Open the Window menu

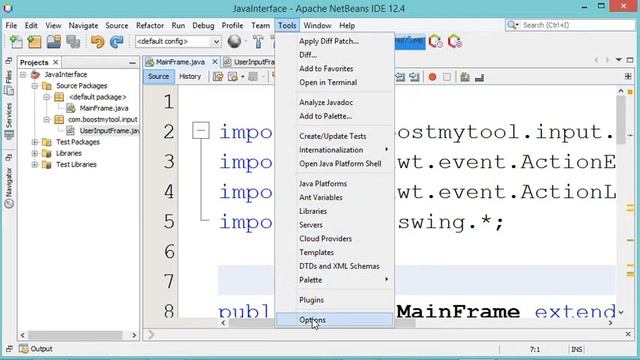[x=317, y=25]
